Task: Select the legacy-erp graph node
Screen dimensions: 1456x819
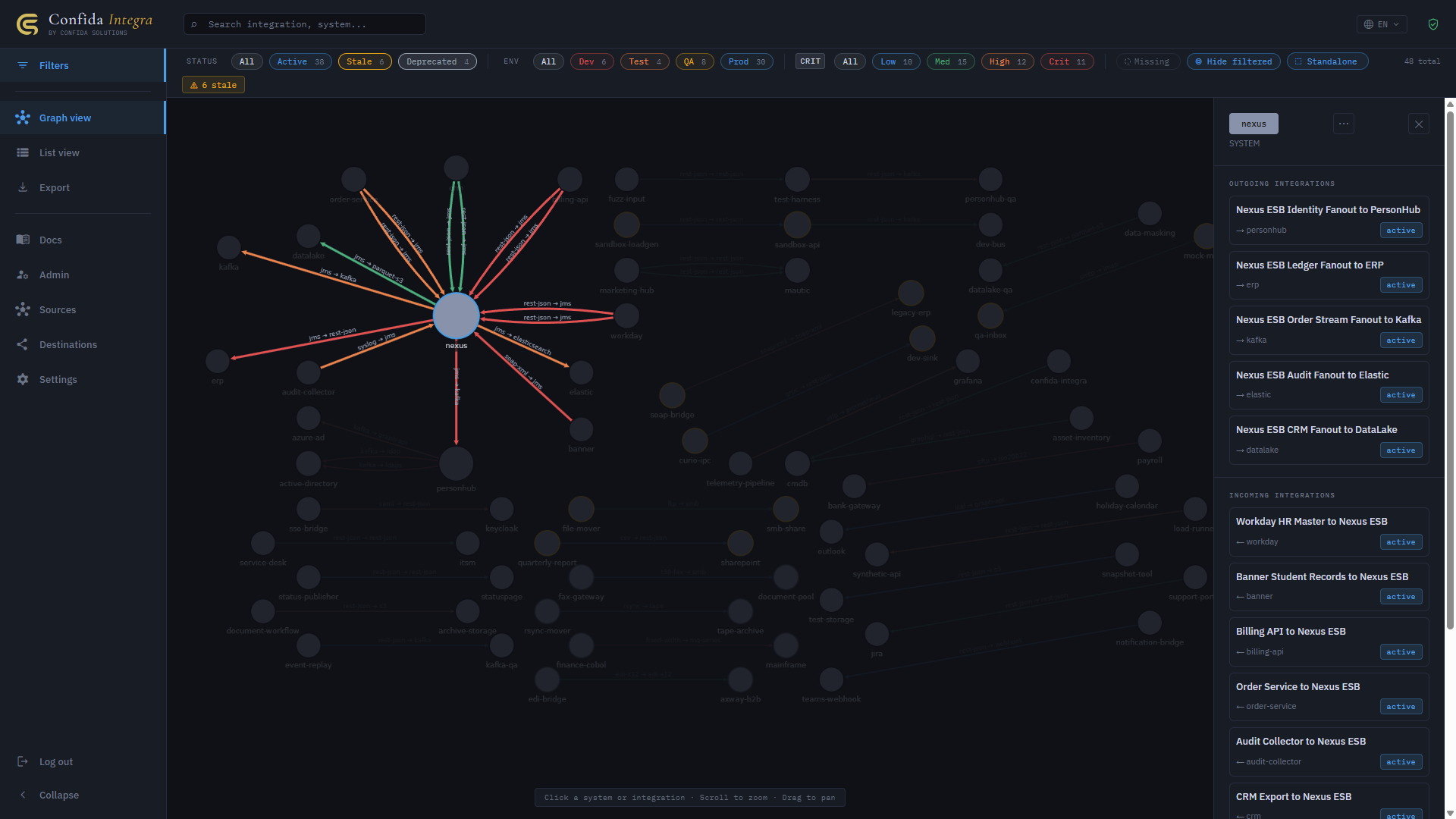Action: (x=911, y=293)
